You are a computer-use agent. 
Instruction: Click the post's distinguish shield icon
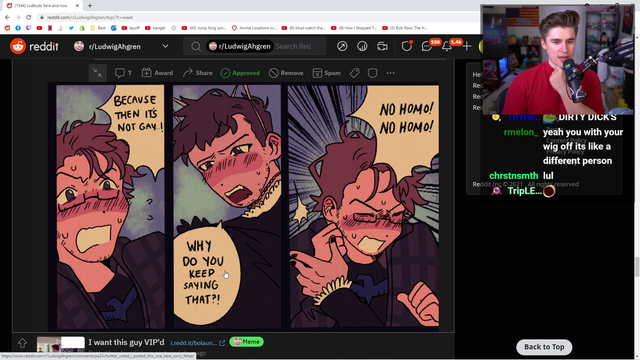point(372,73)
